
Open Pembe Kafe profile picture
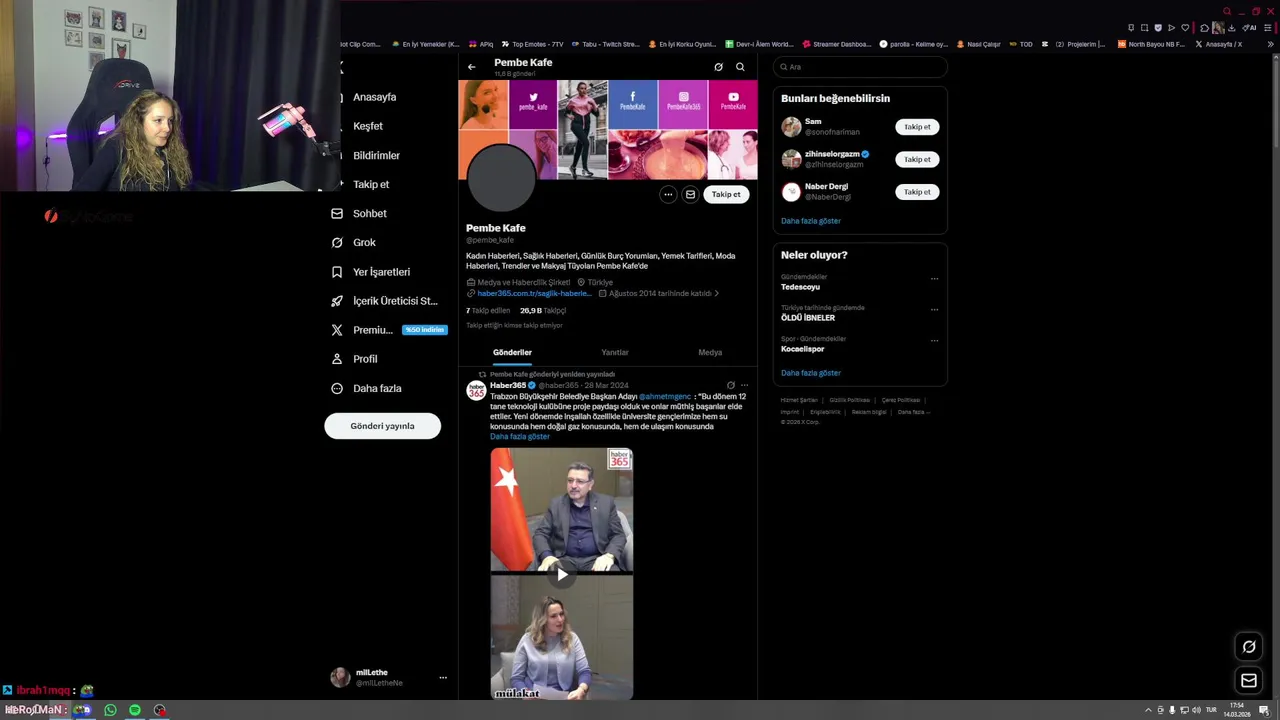click(502, 178)
